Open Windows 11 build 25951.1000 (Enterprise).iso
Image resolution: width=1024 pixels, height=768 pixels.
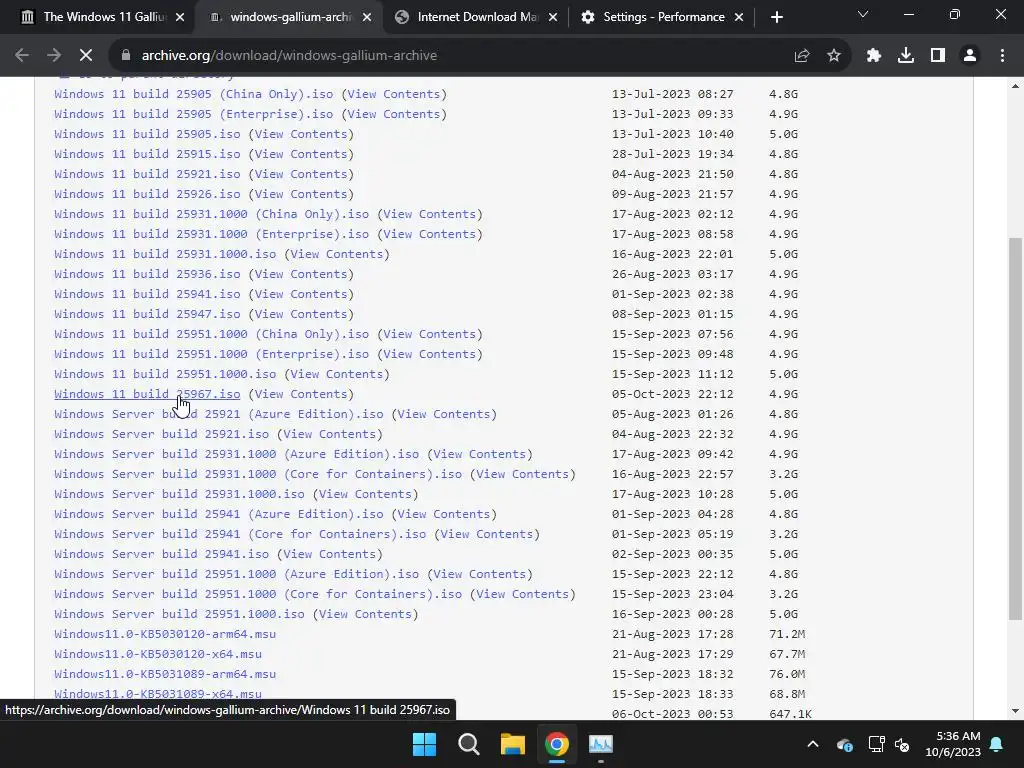tap(212, 354)
